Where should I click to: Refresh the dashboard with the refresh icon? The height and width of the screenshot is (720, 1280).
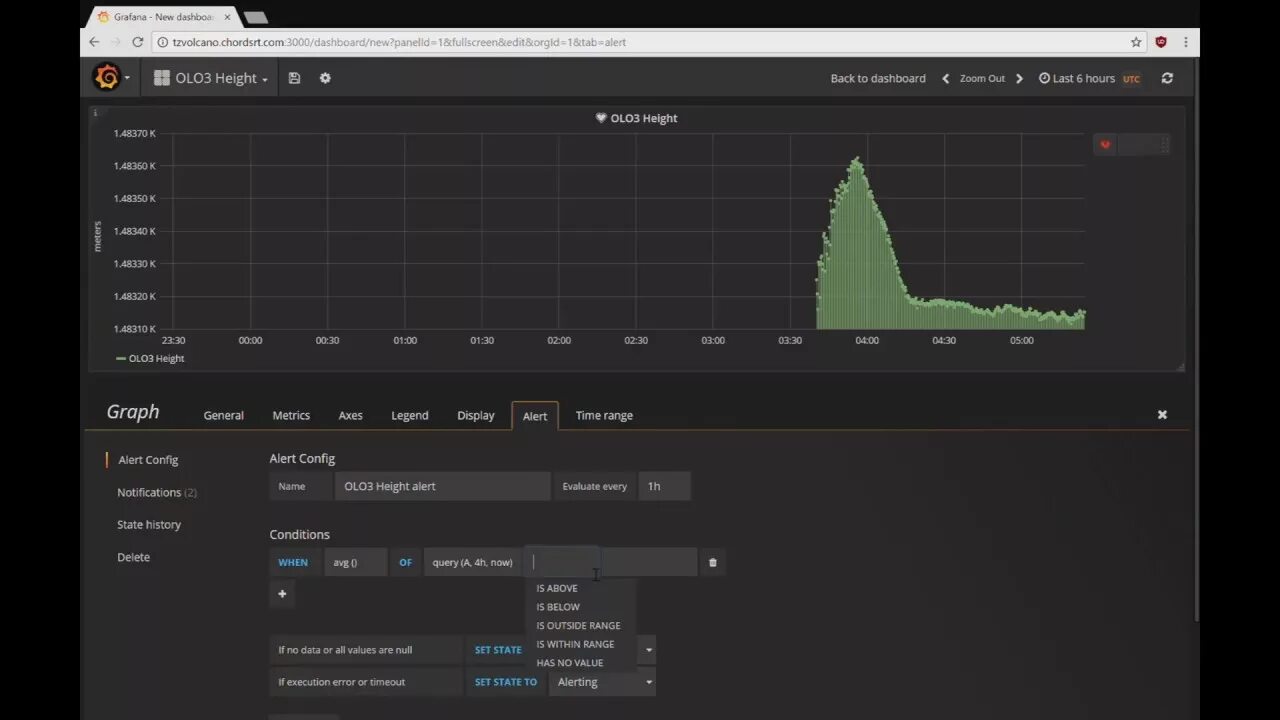[1167, 78]
